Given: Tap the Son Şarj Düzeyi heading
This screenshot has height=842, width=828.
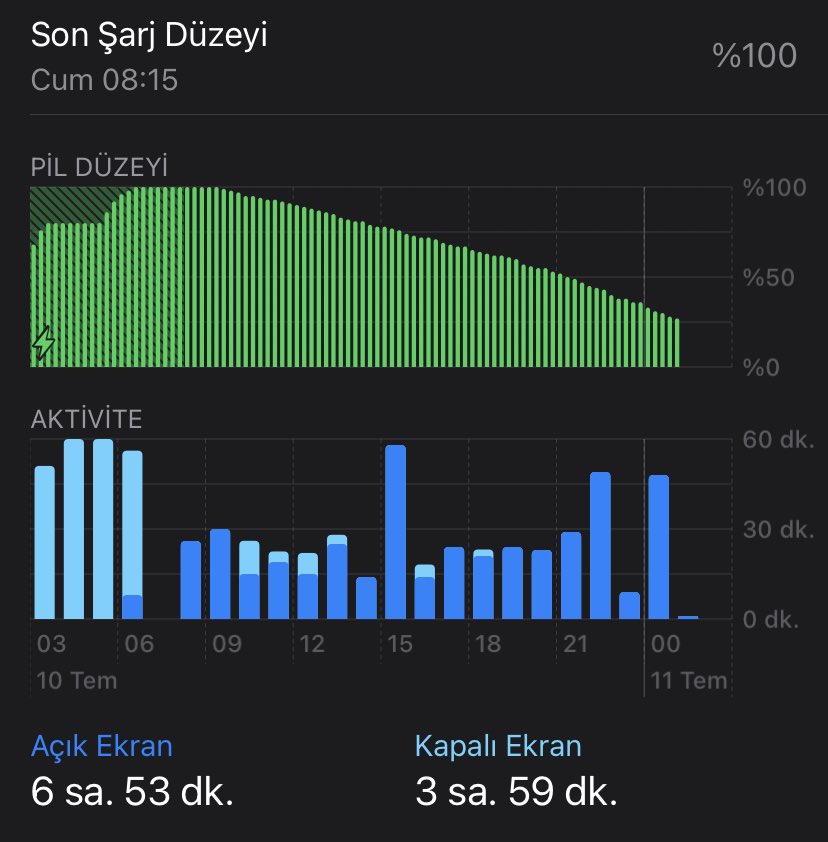Looking at the screenshot, I should pos(149,36).
